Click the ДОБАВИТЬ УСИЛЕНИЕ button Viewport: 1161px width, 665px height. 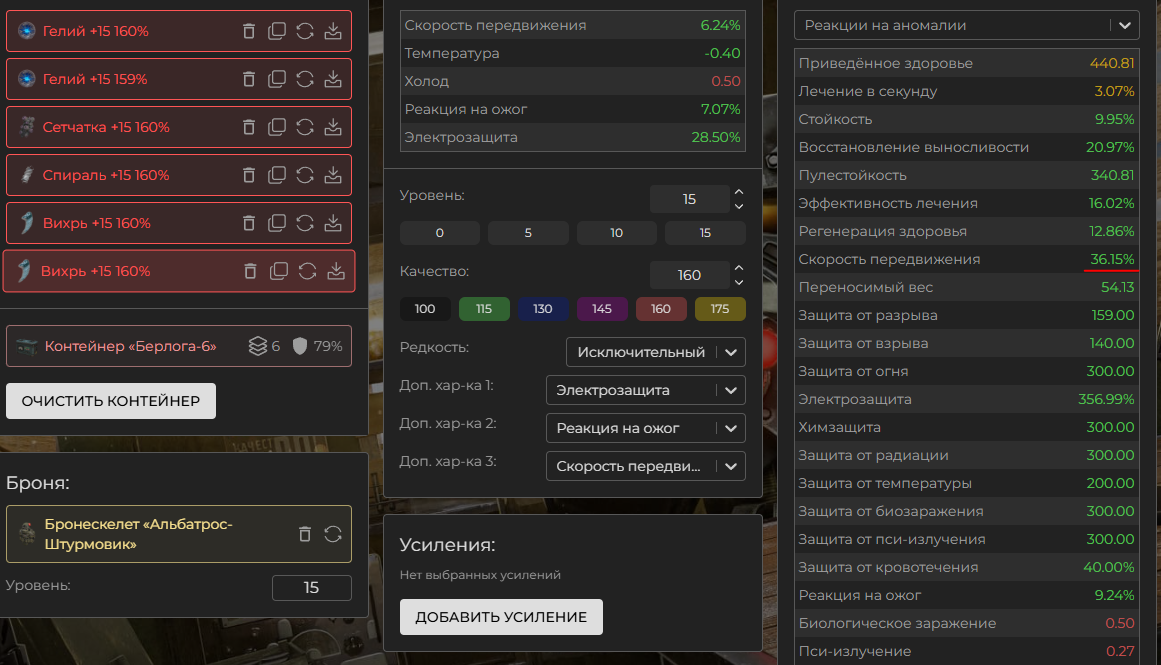click(x=501, y=617)
